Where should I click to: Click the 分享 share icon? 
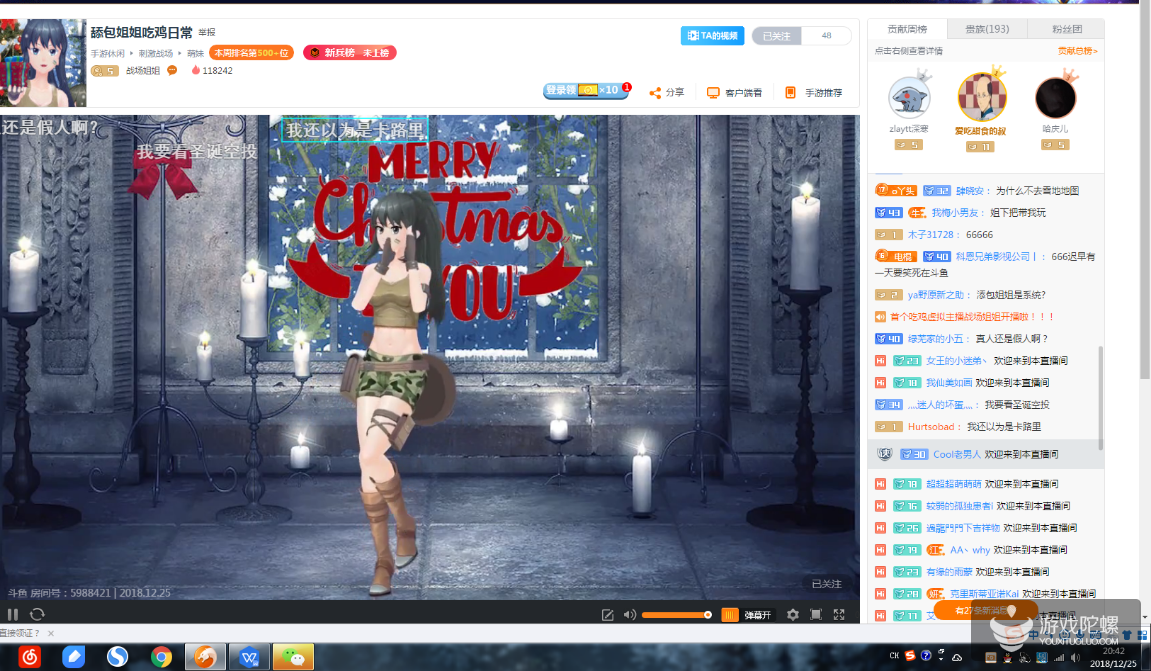(667, 92)
